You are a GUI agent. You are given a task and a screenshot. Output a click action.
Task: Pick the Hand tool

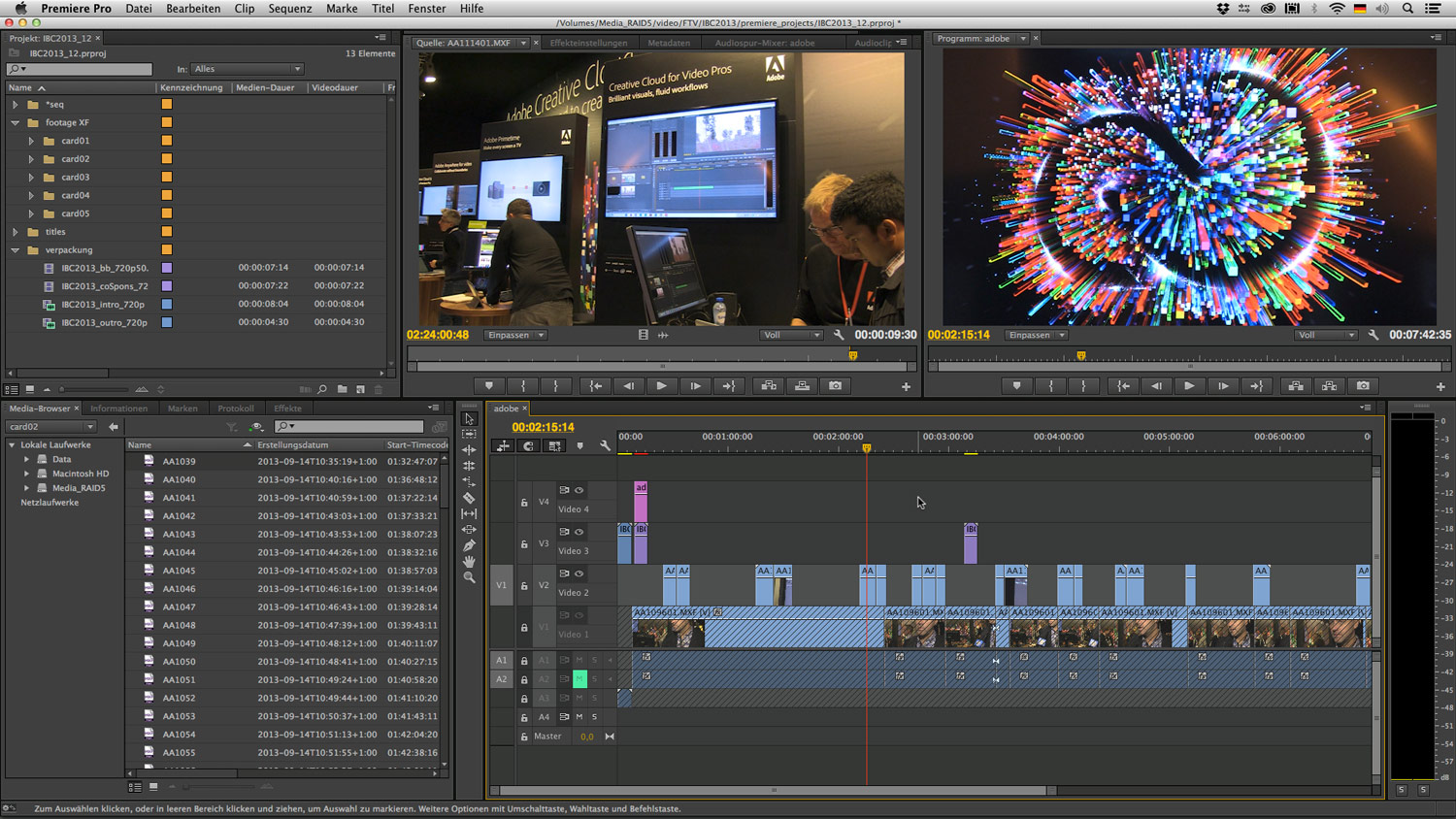[469, 561]
